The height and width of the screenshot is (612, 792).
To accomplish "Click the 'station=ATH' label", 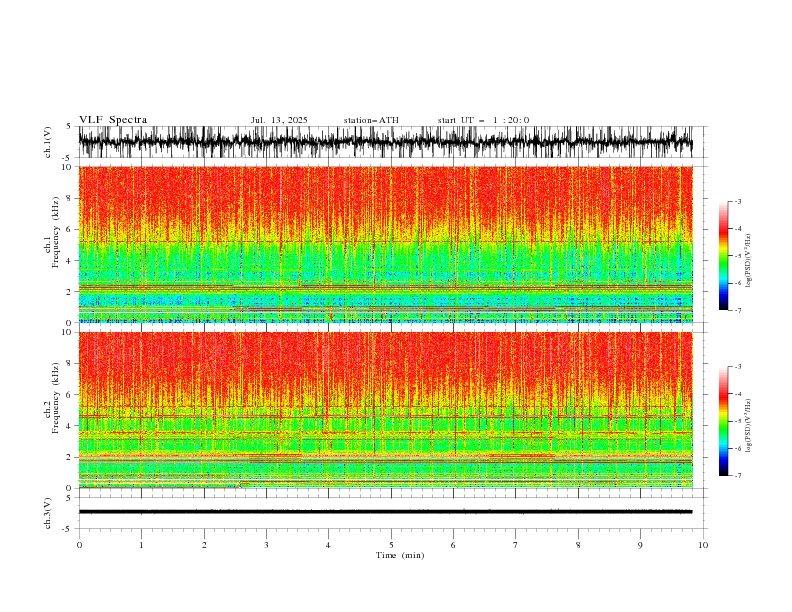I will tap(371, 120).
